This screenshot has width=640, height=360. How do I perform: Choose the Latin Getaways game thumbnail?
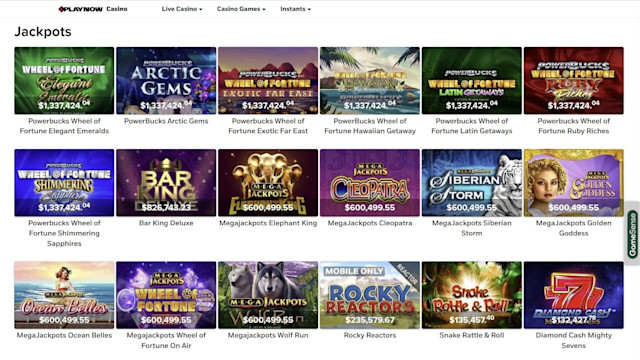471,80
